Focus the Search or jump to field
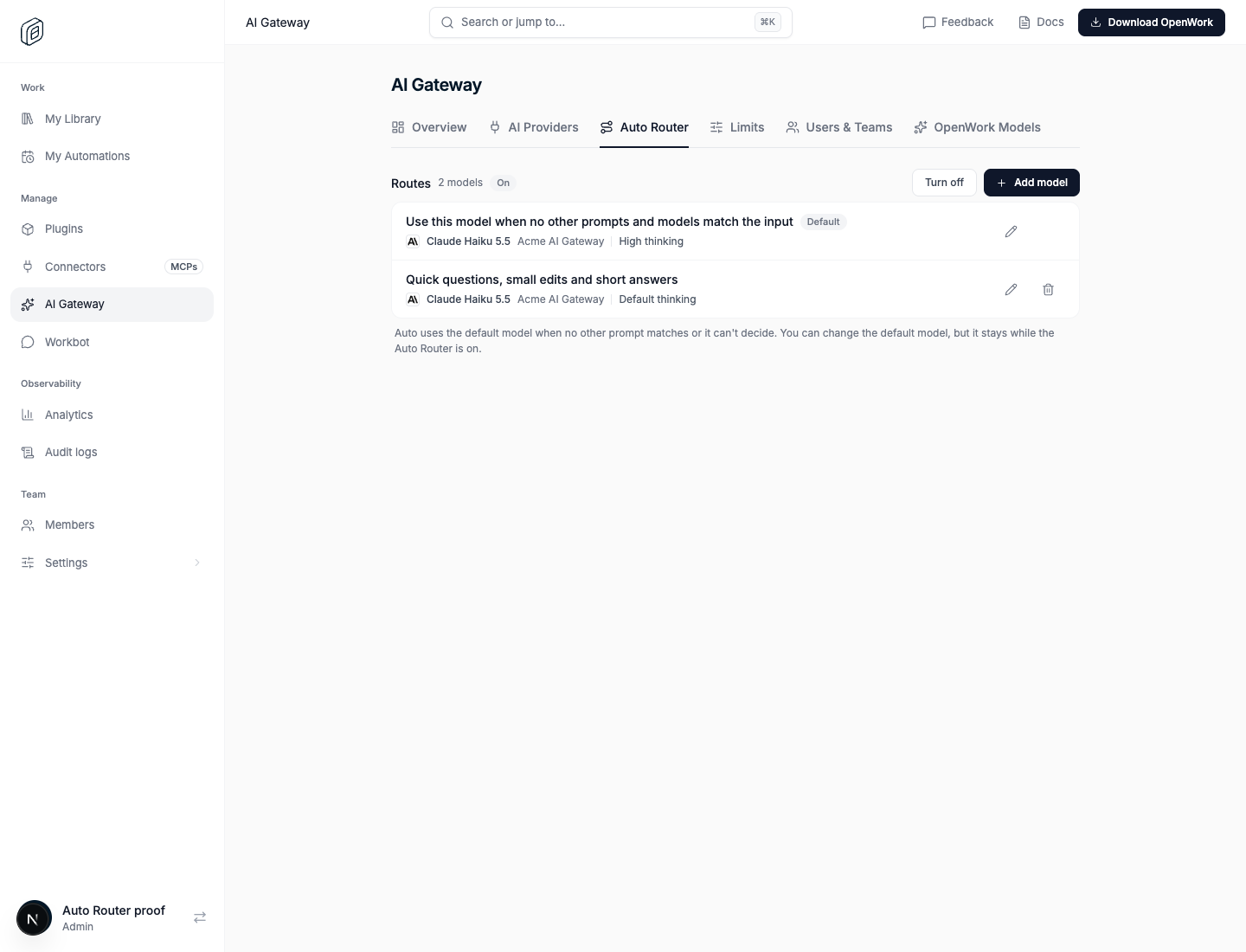 click(x=611, y=23)
